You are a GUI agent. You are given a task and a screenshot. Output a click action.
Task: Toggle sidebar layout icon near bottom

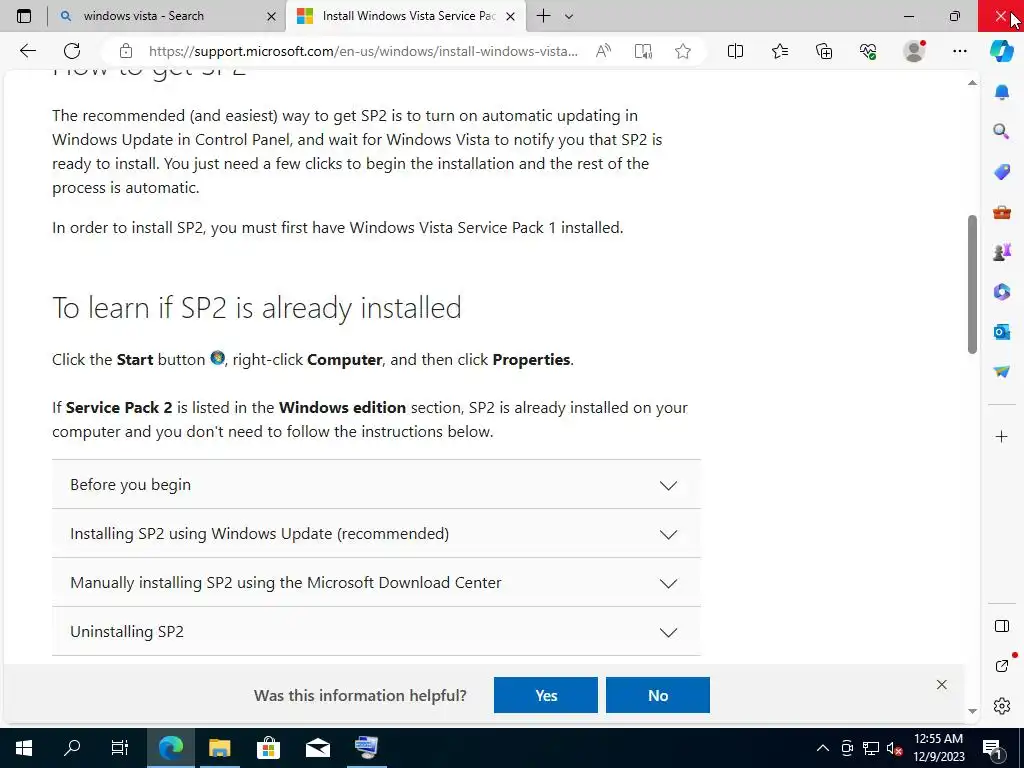coord(1002,626)
